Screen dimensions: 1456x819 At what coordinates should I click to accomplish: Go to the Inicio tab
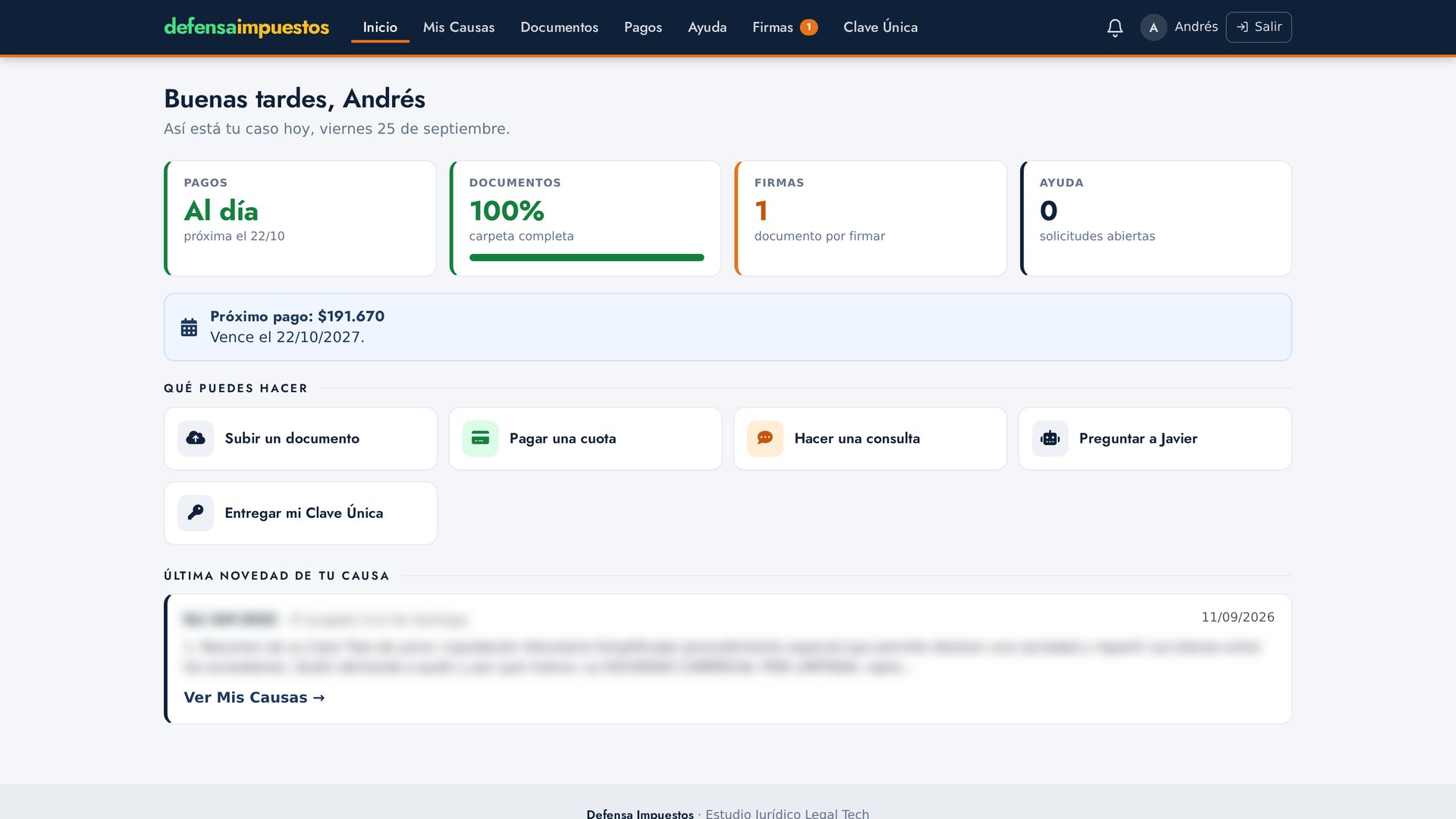pos(380,27)
